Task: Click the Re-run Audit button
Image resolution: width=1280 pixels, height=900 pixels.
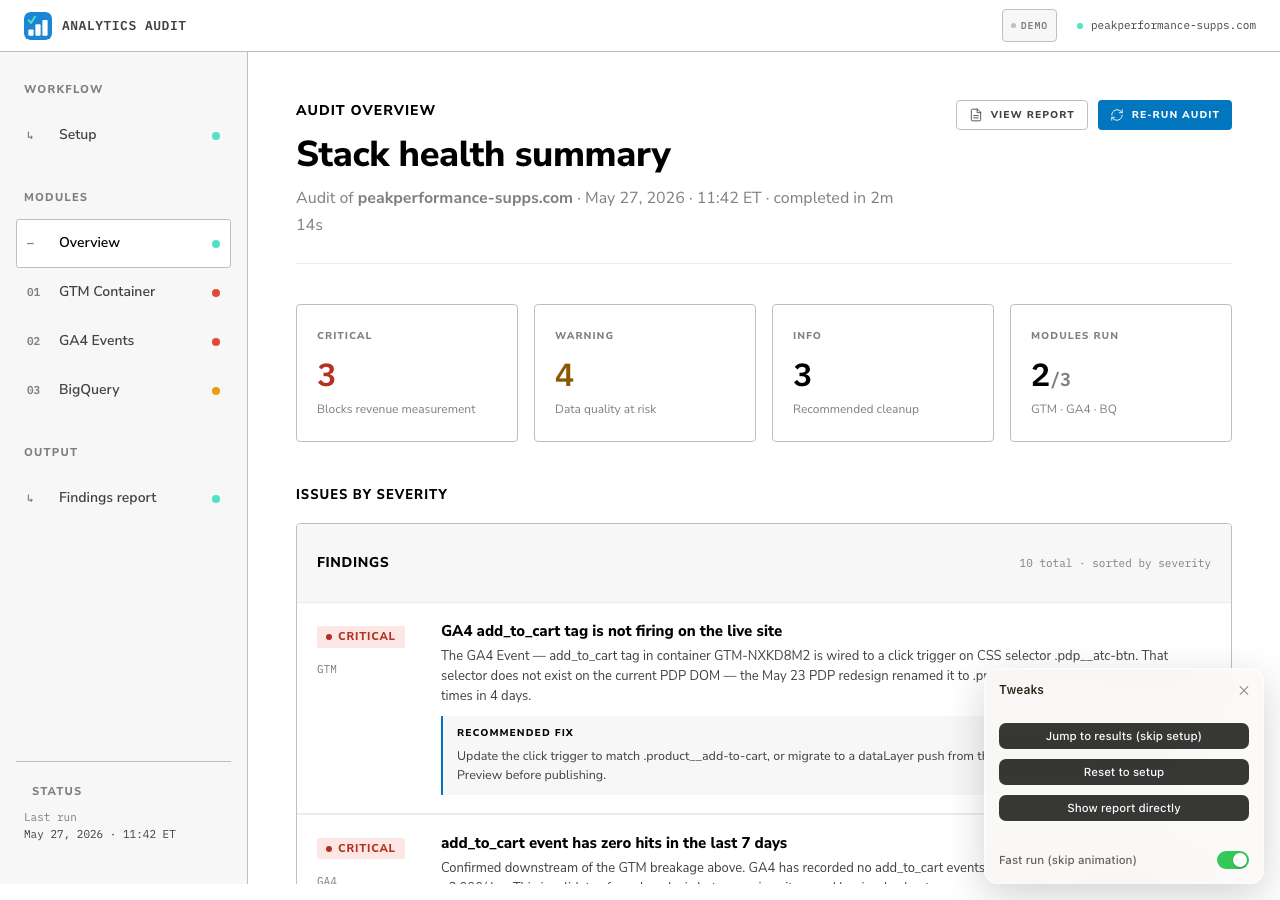Action: pyautogui.click(x=1165, y=115)
